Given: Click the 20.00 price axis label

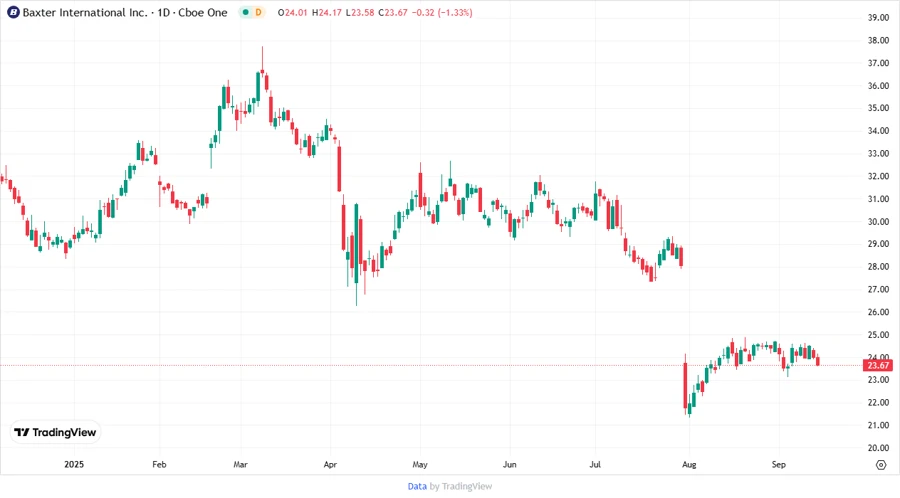Looking at the screenshot, I should [x=878, y=448].
